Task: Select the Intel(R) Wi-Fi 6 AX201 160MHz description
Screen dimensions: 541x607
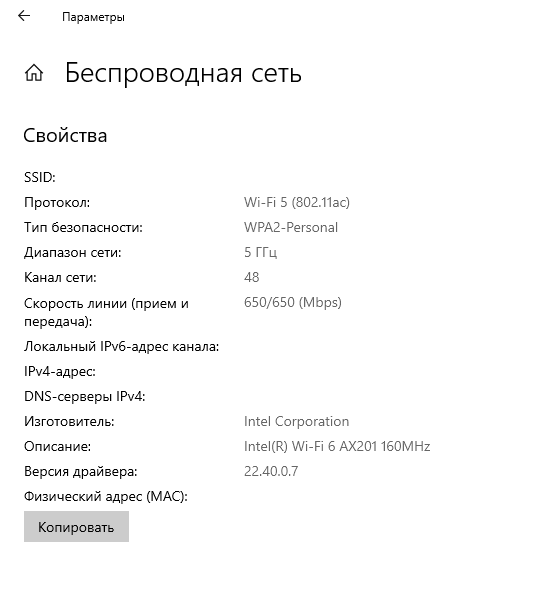Action: (337, 446)
